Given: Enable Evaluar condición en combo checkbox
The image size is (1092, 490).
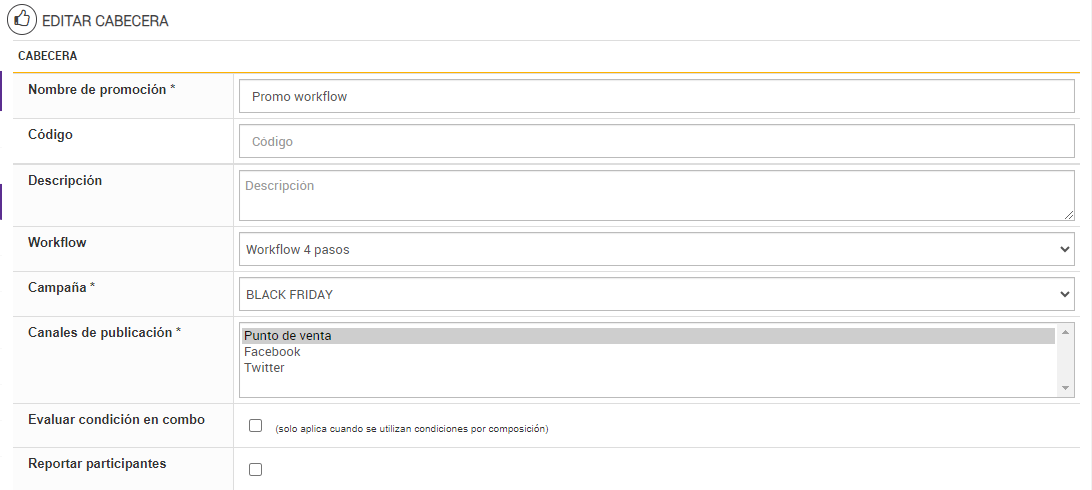Looking at the screenshot, I should tap(256, 426).
